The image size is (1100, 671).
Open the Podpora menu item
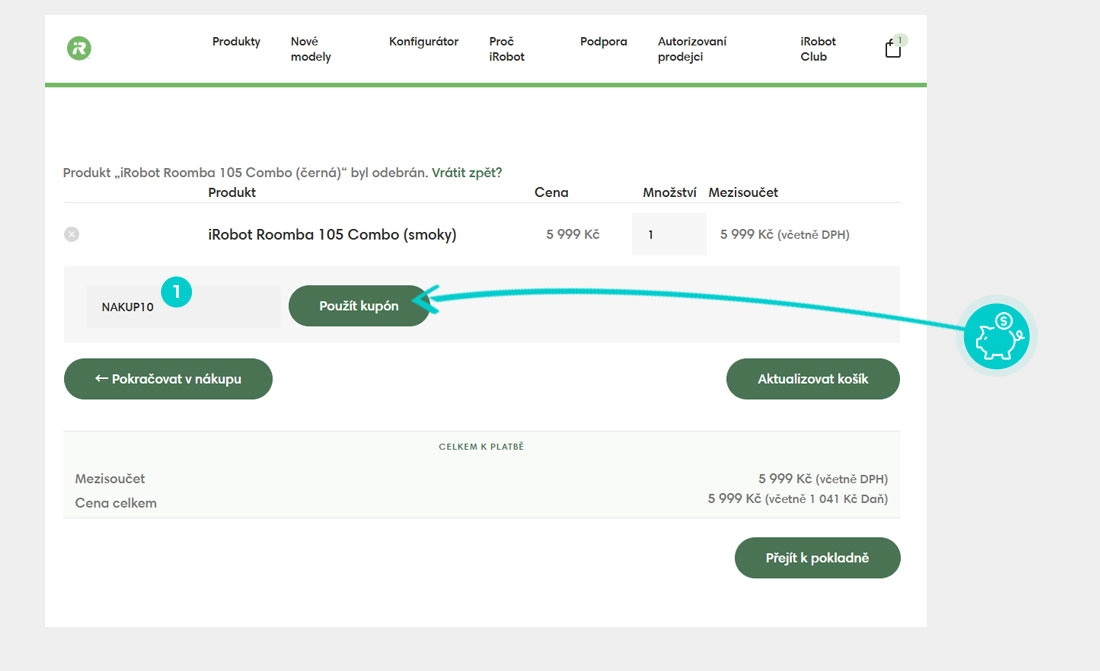(603, 42)
